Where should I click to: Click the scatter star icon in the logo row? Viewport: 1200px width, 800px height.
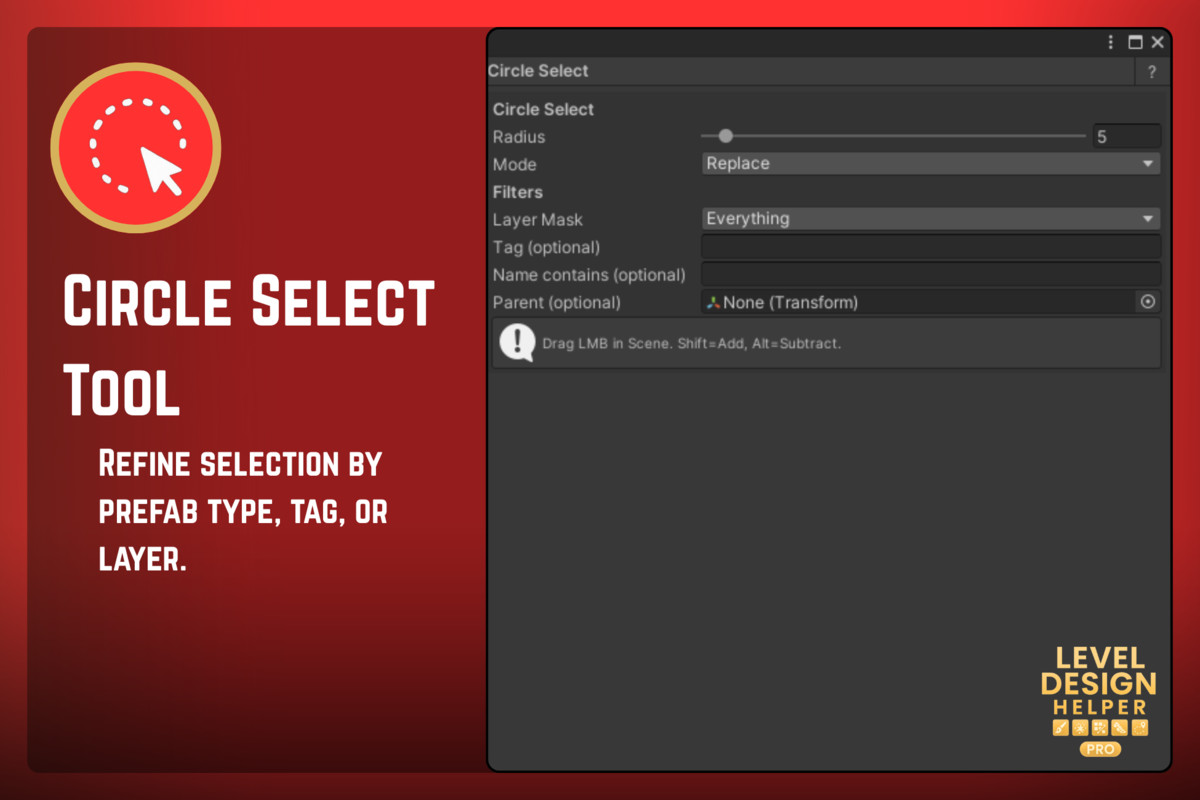pyautogui.click(x=1080, y=727)
